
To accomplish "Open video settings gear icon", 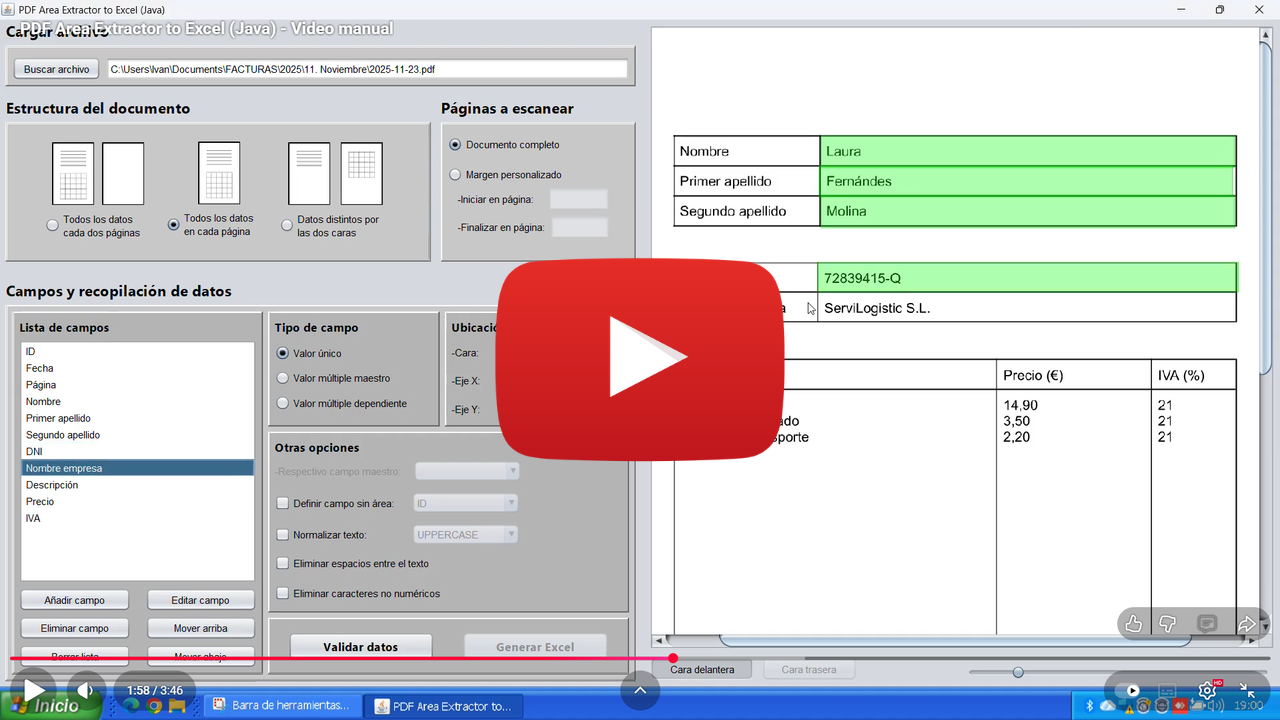I will coord(1207,690).
